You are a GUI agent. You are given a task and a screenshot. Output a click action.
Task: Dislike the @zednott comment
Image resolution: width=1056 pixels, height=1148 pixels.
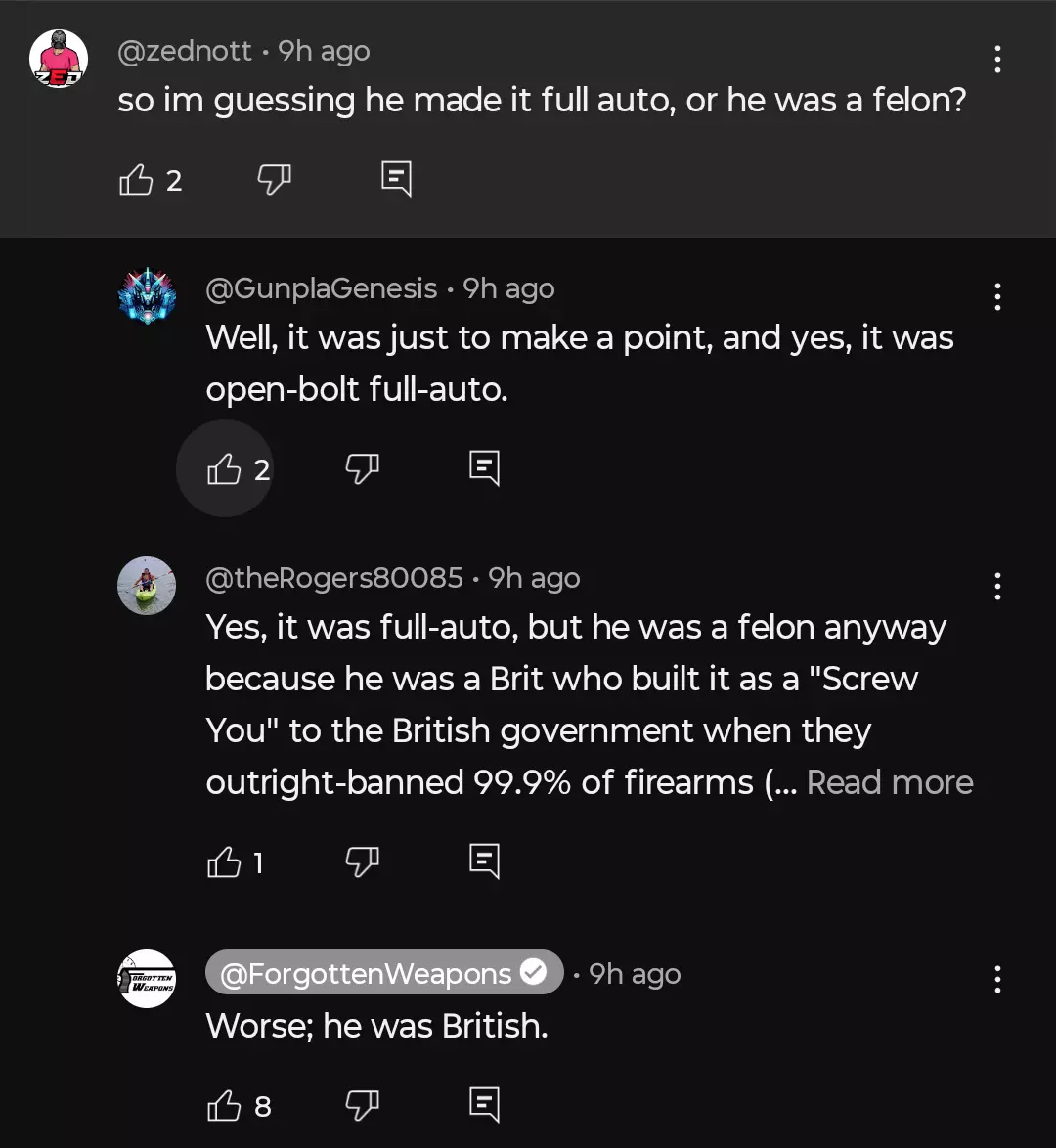(x=275, y=179)
